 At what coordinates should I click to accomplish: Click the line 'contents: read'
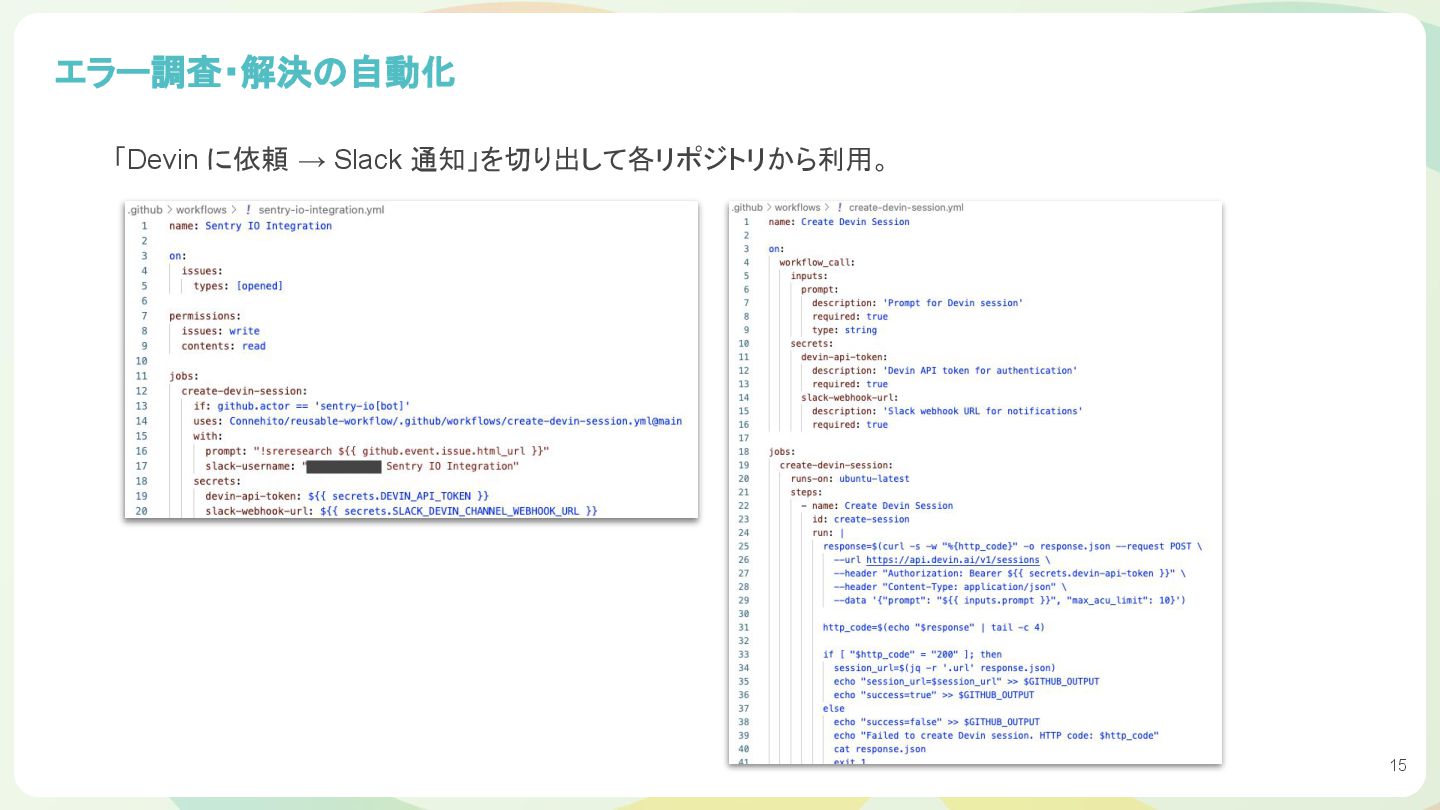tap(223, 346)
